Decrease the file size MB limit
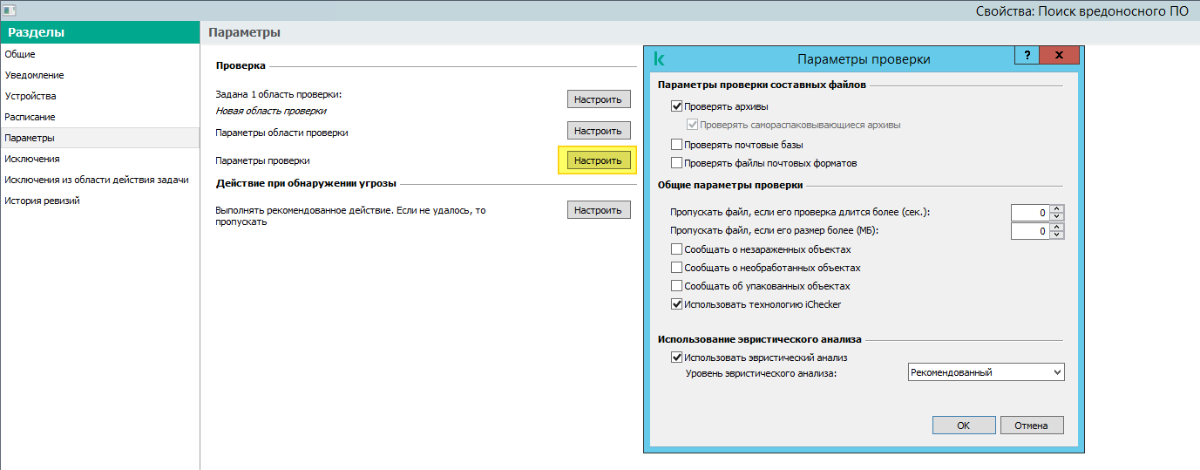Image resolution: width=1200 pixels, height=470 pixels. (x=1057, y=236)
